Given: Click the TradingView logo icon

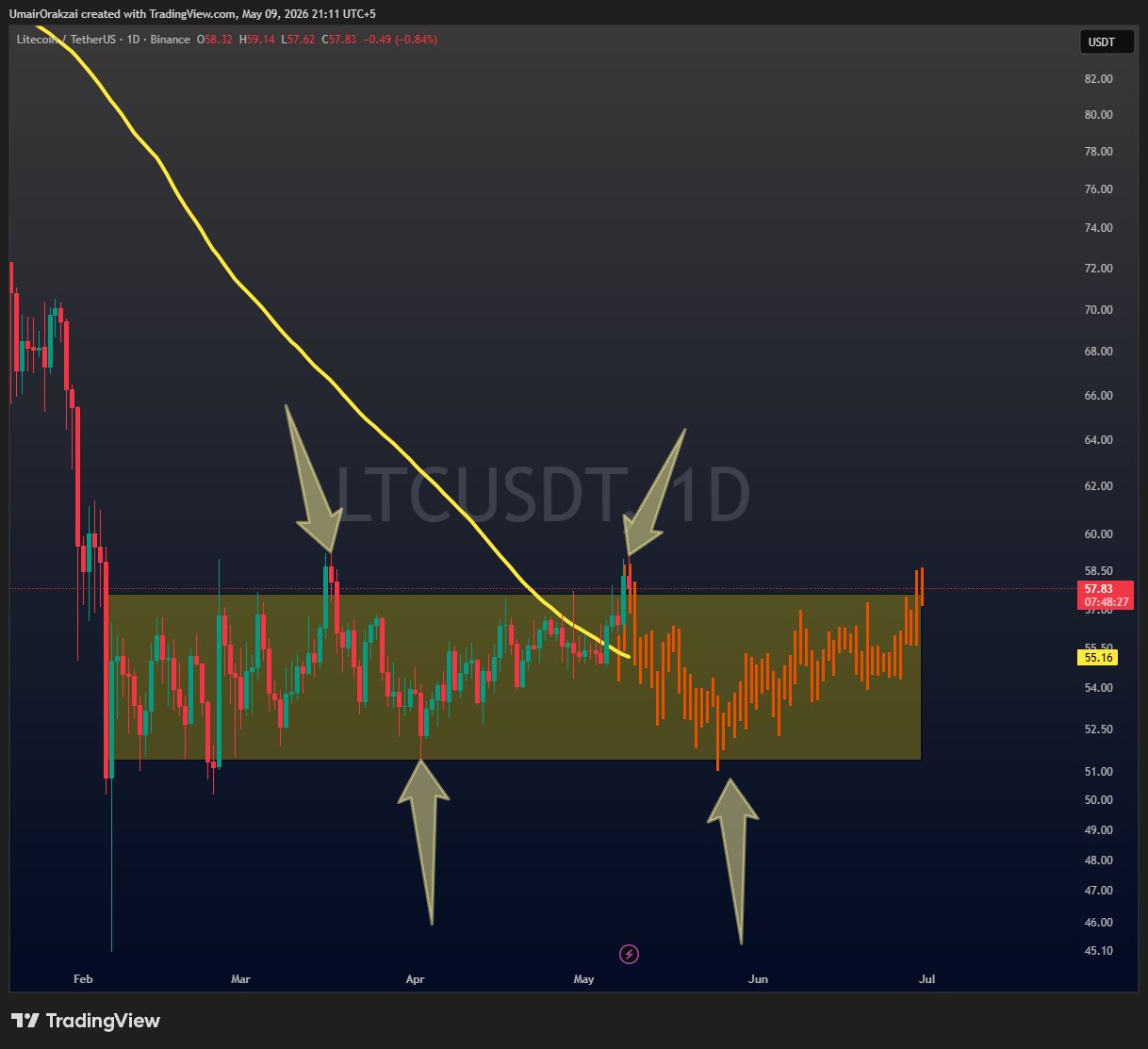Looking at the screenshot, I should click(x=25, y=1021).
